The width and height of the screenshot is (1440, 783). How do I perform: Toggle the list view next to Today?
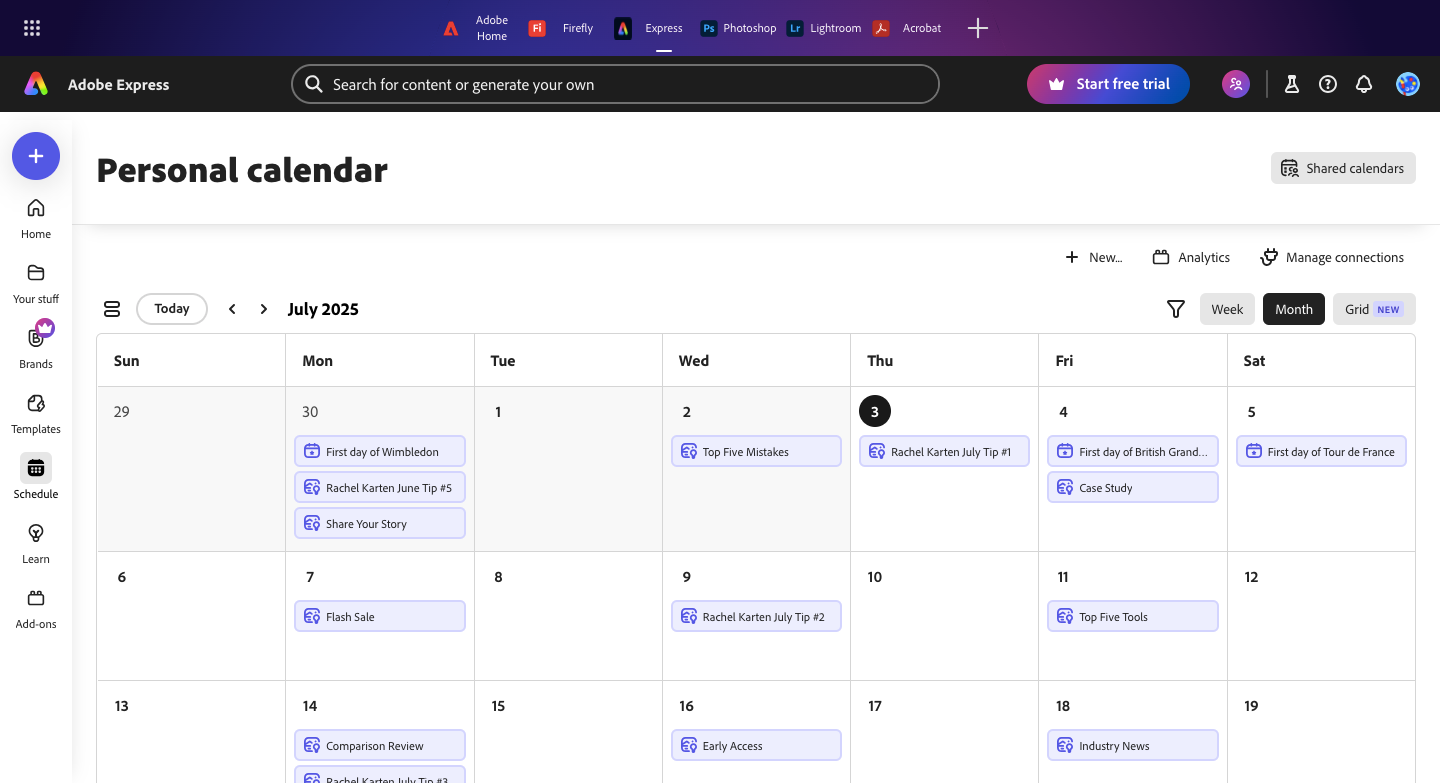pyautogui.click(x=111, y=309)
